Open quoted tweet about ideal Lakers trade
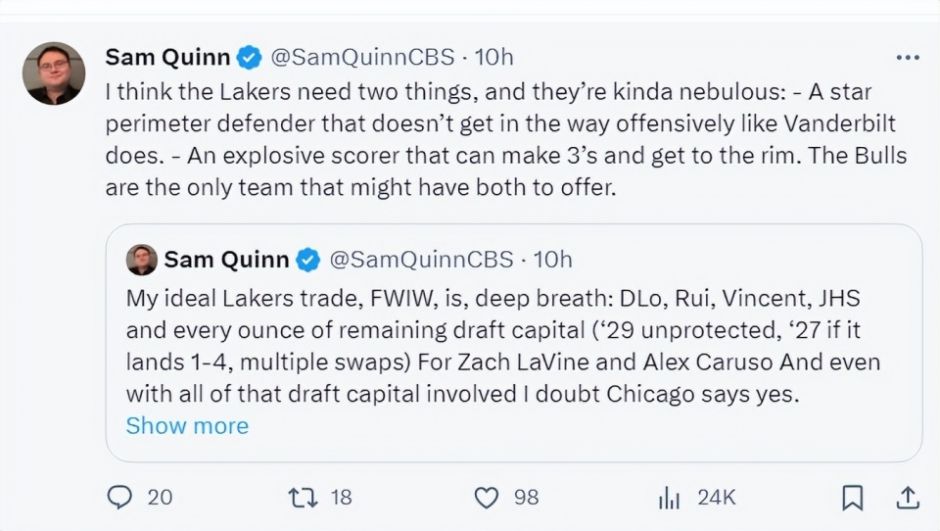Screen dimensions: 940x531 click(514, 343)
